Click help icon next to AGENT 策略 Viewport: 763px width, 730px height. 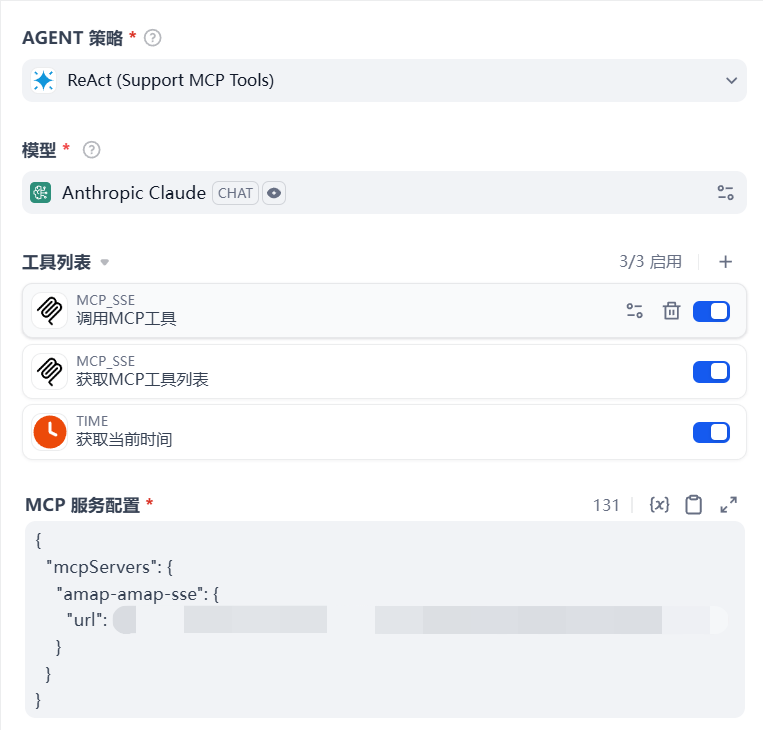tap(153, 38)
